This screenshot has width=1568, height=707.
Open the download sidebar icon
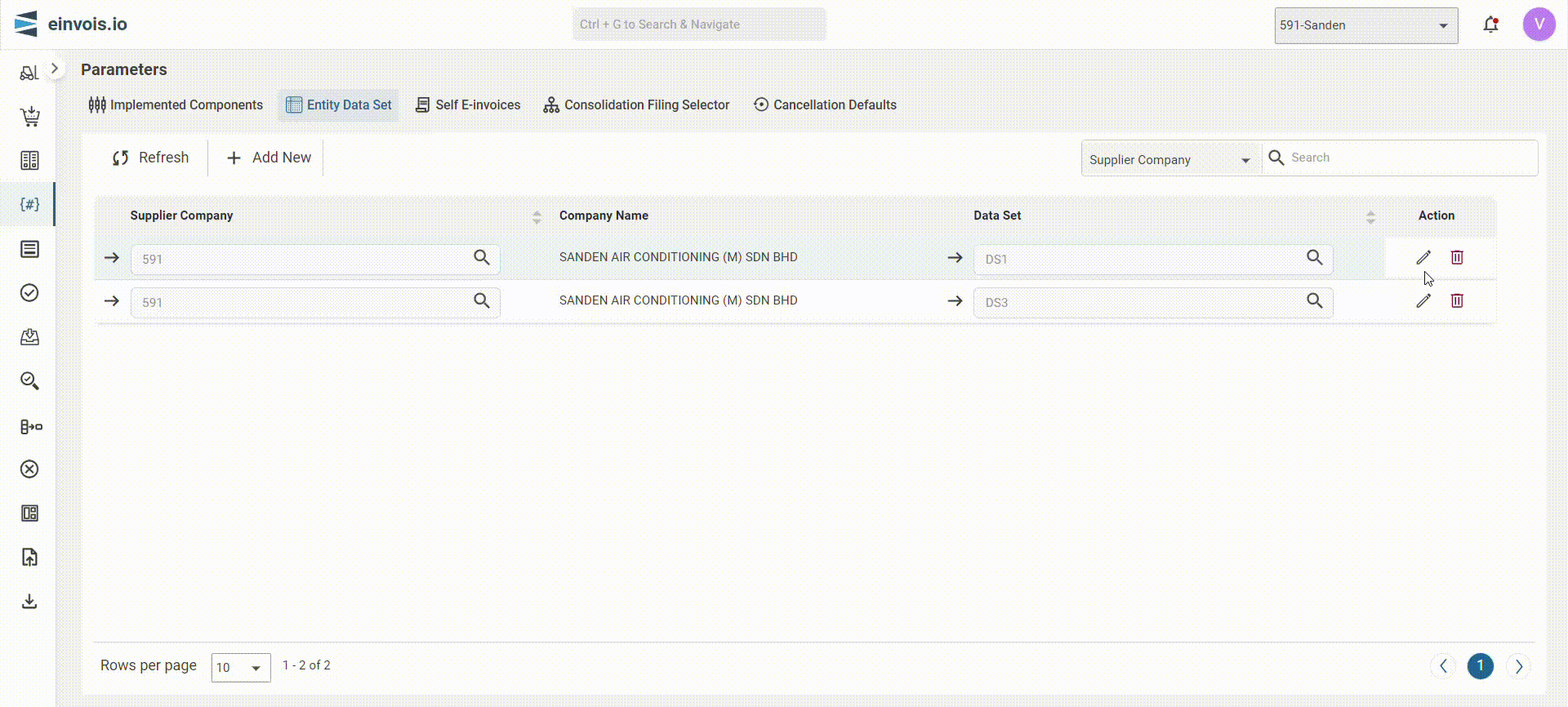click(29, 602)
